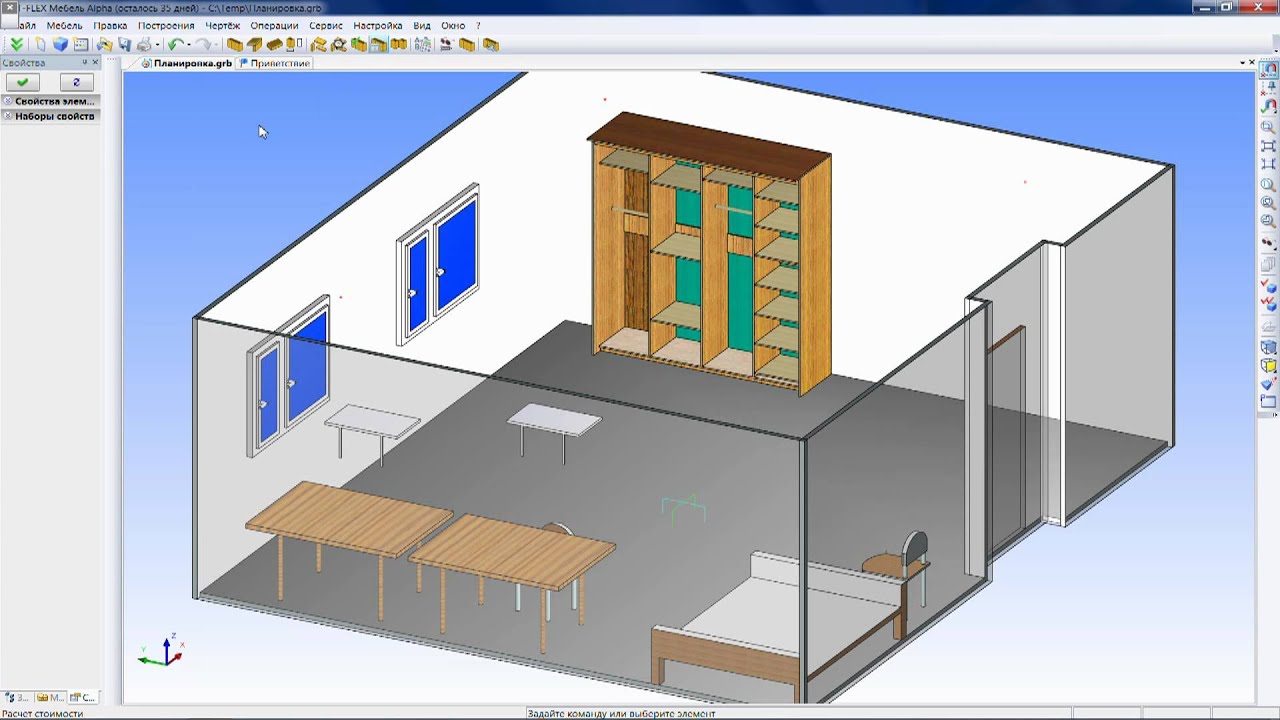Open the dropdown arrow next to Undo

(x=188, y=45)
